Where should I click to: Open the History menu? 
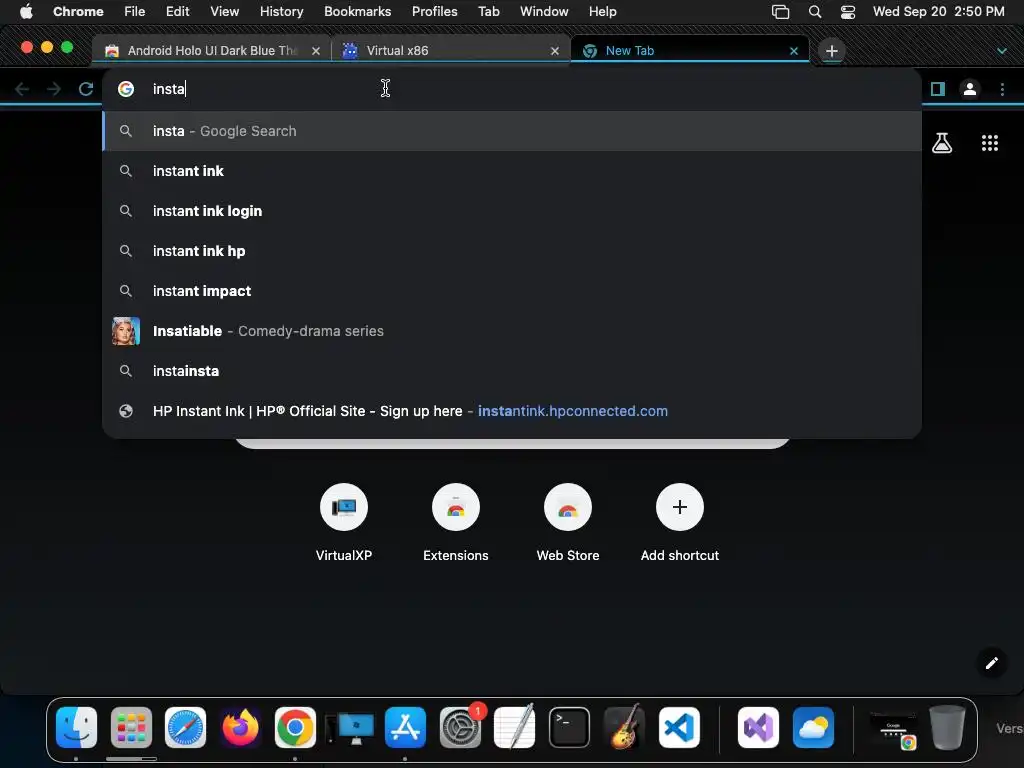(281, 11)
